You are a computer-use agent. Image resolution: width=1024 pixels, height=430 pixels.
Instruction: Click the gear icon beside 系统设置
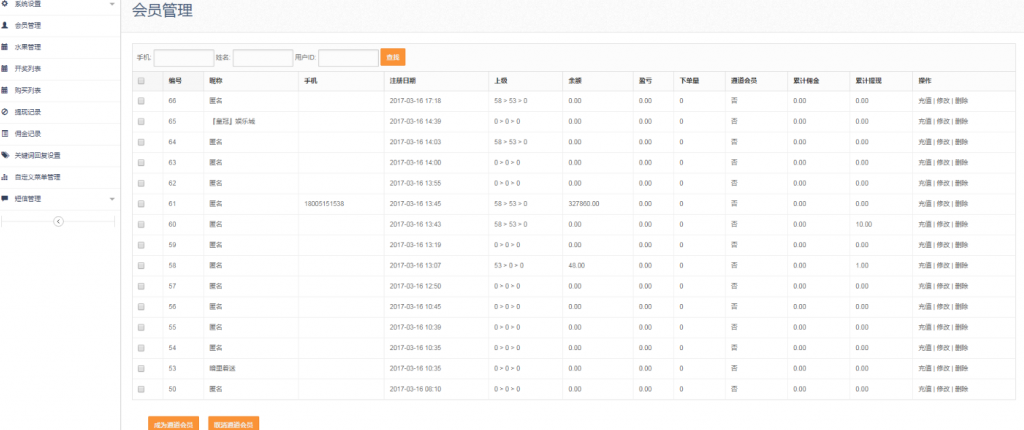click(x=5, y=4)
